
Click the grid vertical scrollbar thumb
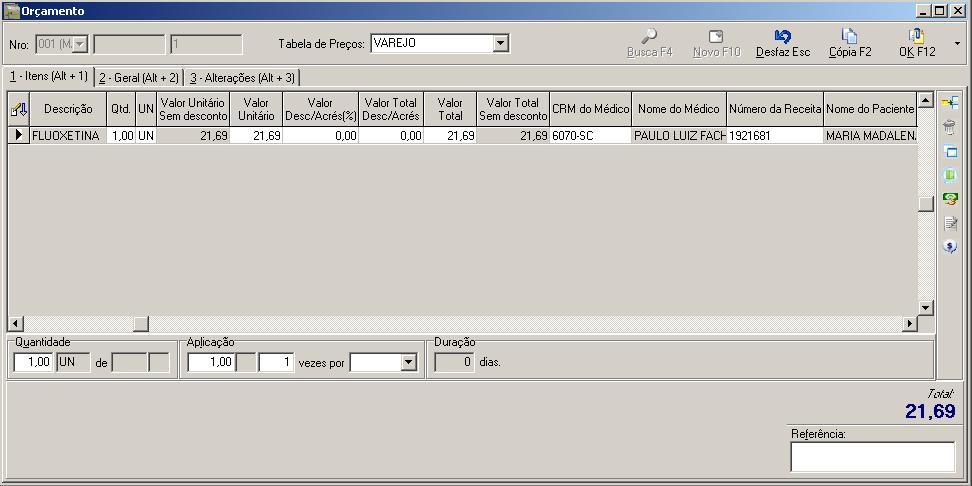(926, 204)
